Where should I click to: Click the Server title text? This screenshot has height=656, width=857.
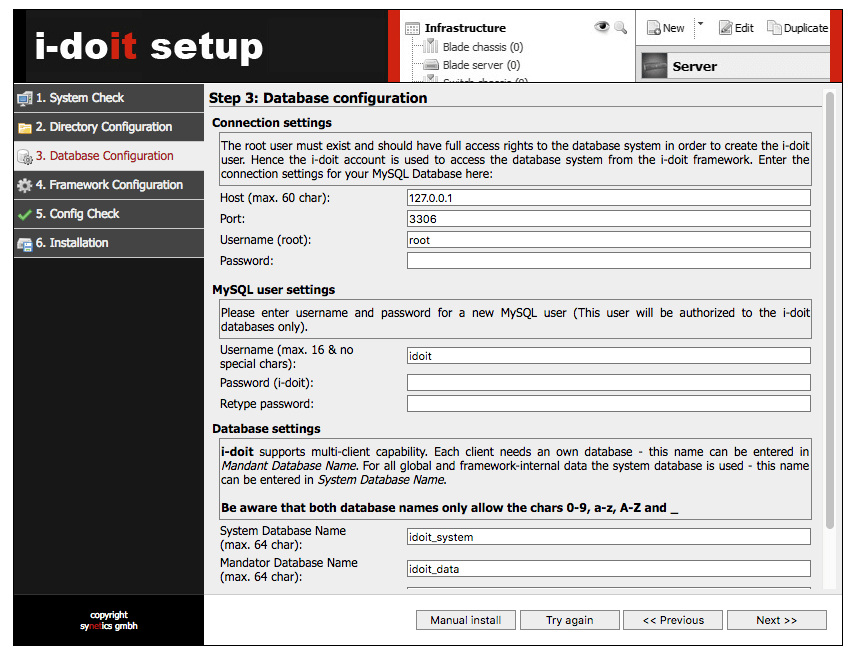(x=695, y=67)
